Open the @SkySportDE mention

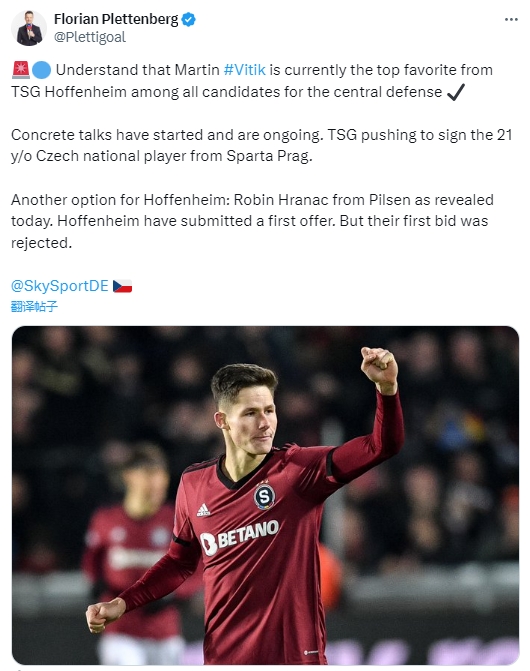point(59,286)
